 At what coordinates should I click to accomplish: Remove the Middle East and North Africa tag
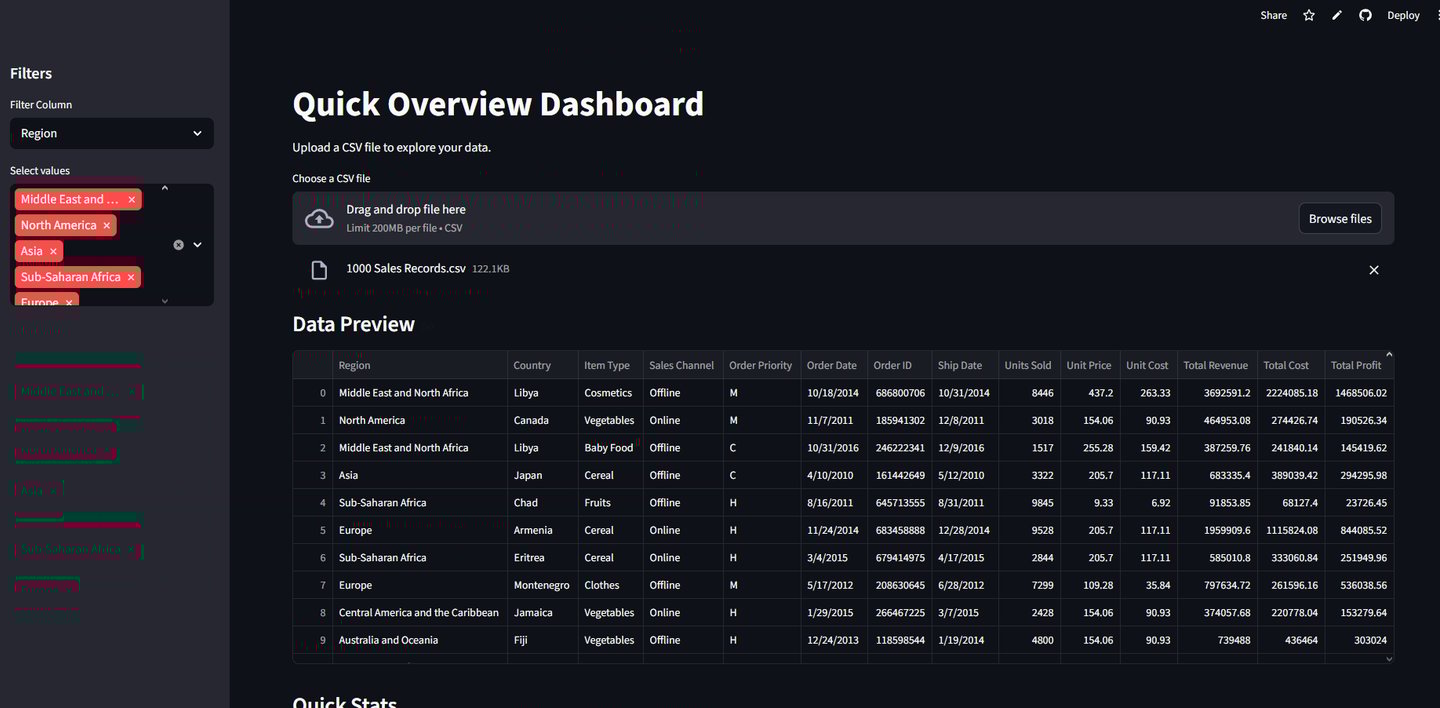pos(131,199)
